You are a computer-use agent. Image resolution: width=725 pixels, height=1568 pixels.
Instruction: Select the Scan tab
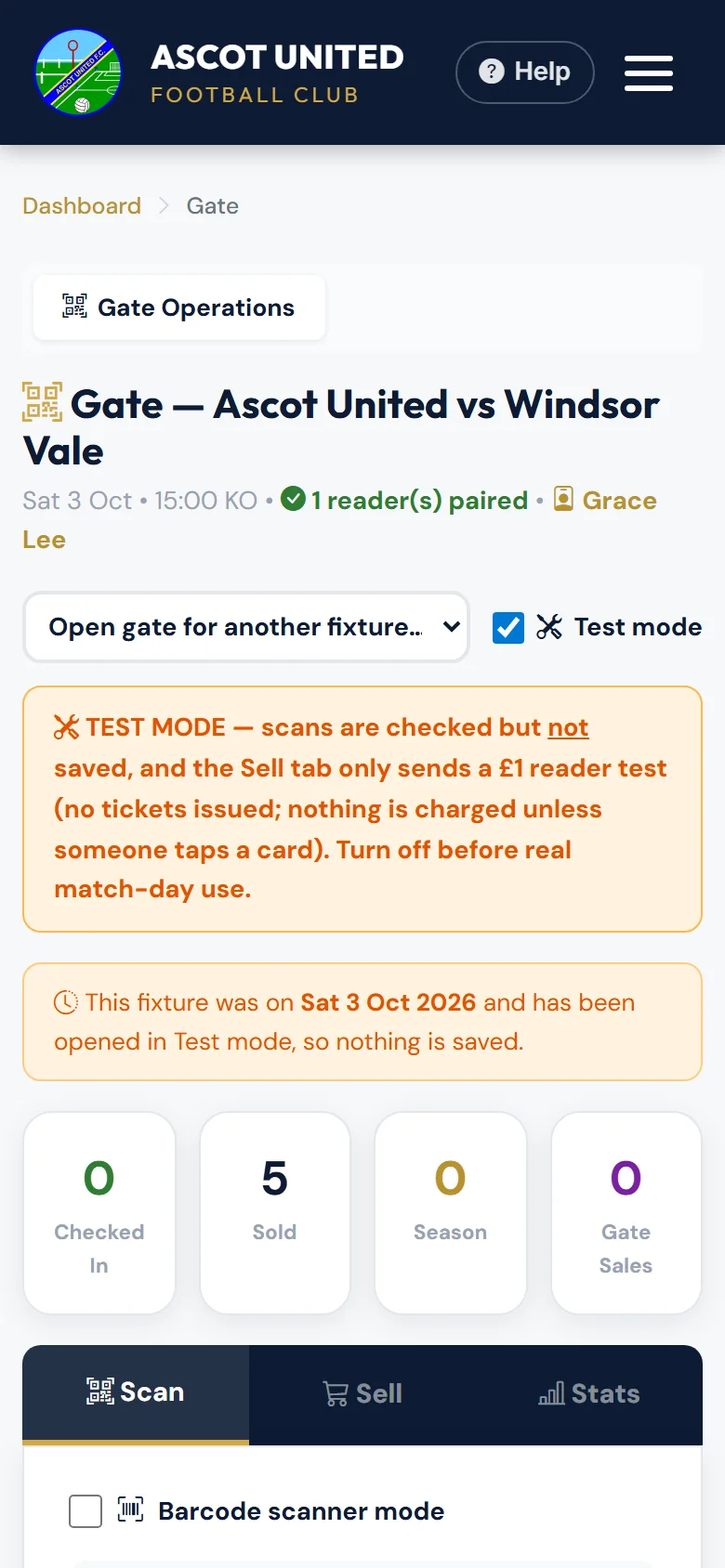click(136, 1393)
